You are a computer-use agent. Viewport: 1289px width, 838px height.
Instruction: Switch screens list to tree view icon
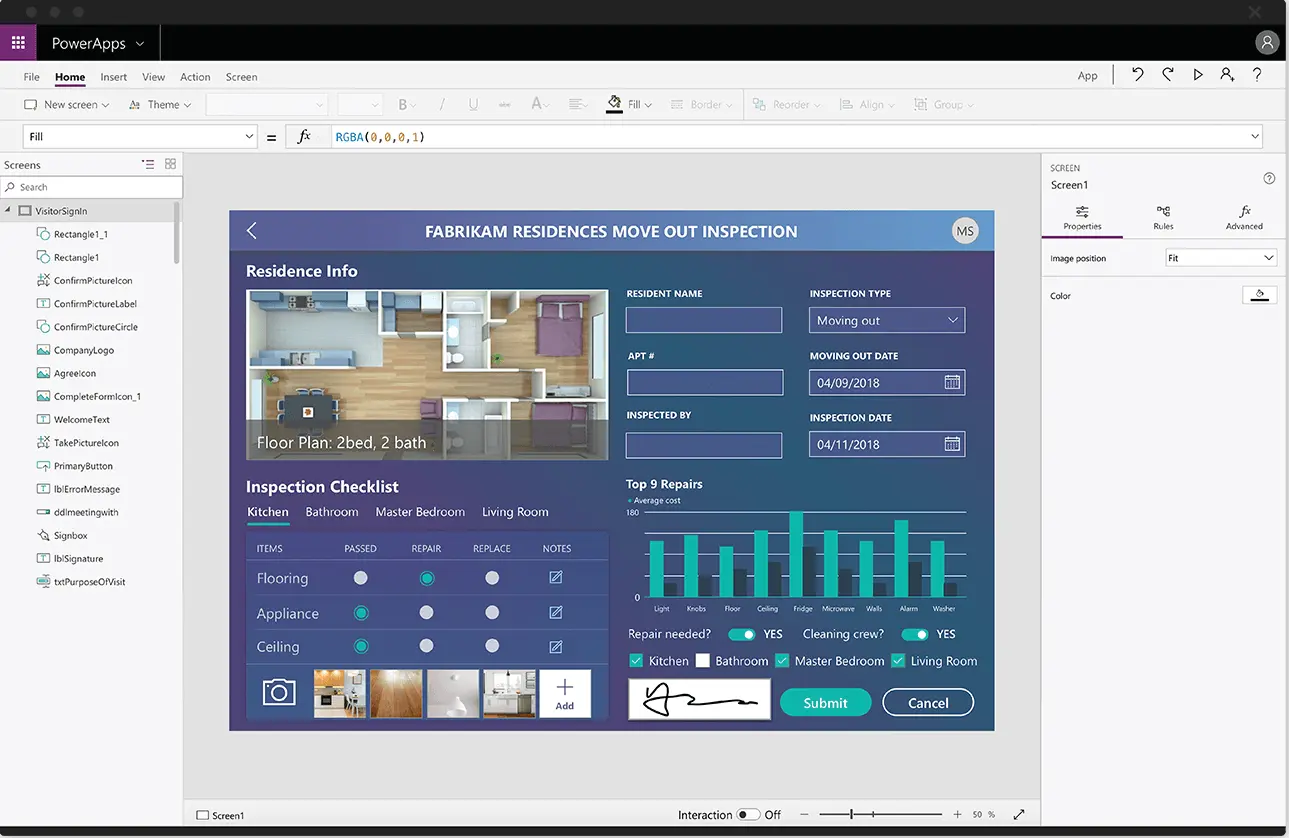(148, 164)
